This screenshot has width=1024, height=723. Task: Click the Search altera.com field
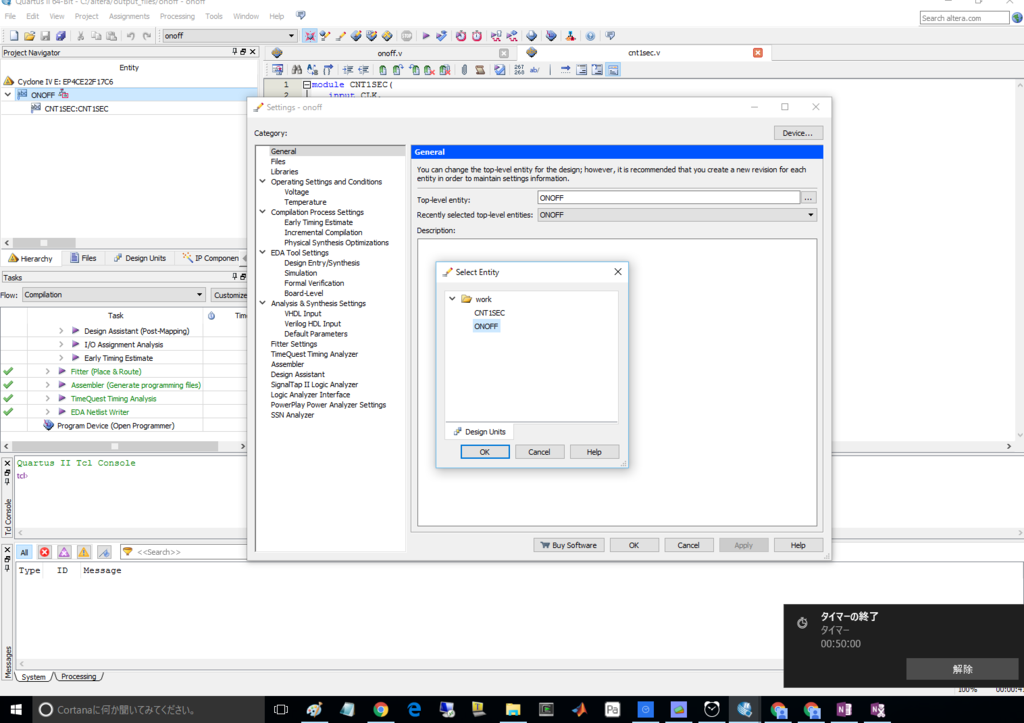[x=964, y=18]
